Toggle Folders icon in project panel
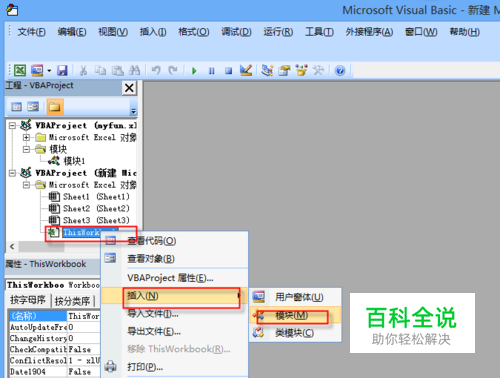 point(55,107)
